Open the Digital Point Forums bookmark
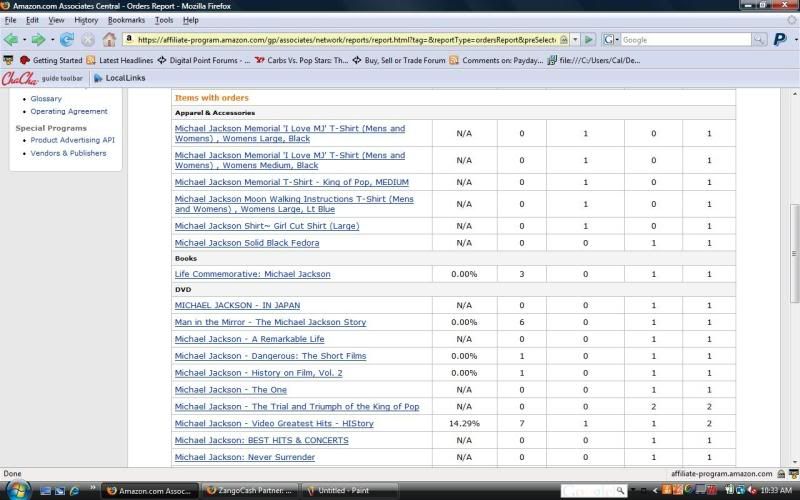This screenshot has width=800, height=500. 204,60
